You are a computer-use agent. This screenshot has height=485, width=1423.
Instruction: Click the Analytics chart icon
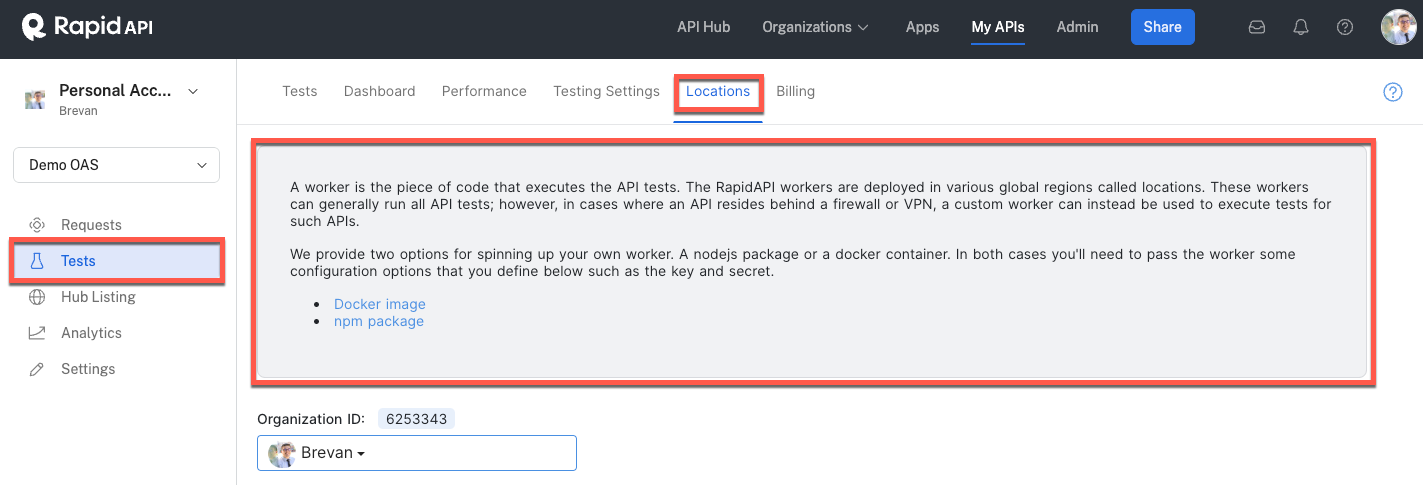coord(37,333)
